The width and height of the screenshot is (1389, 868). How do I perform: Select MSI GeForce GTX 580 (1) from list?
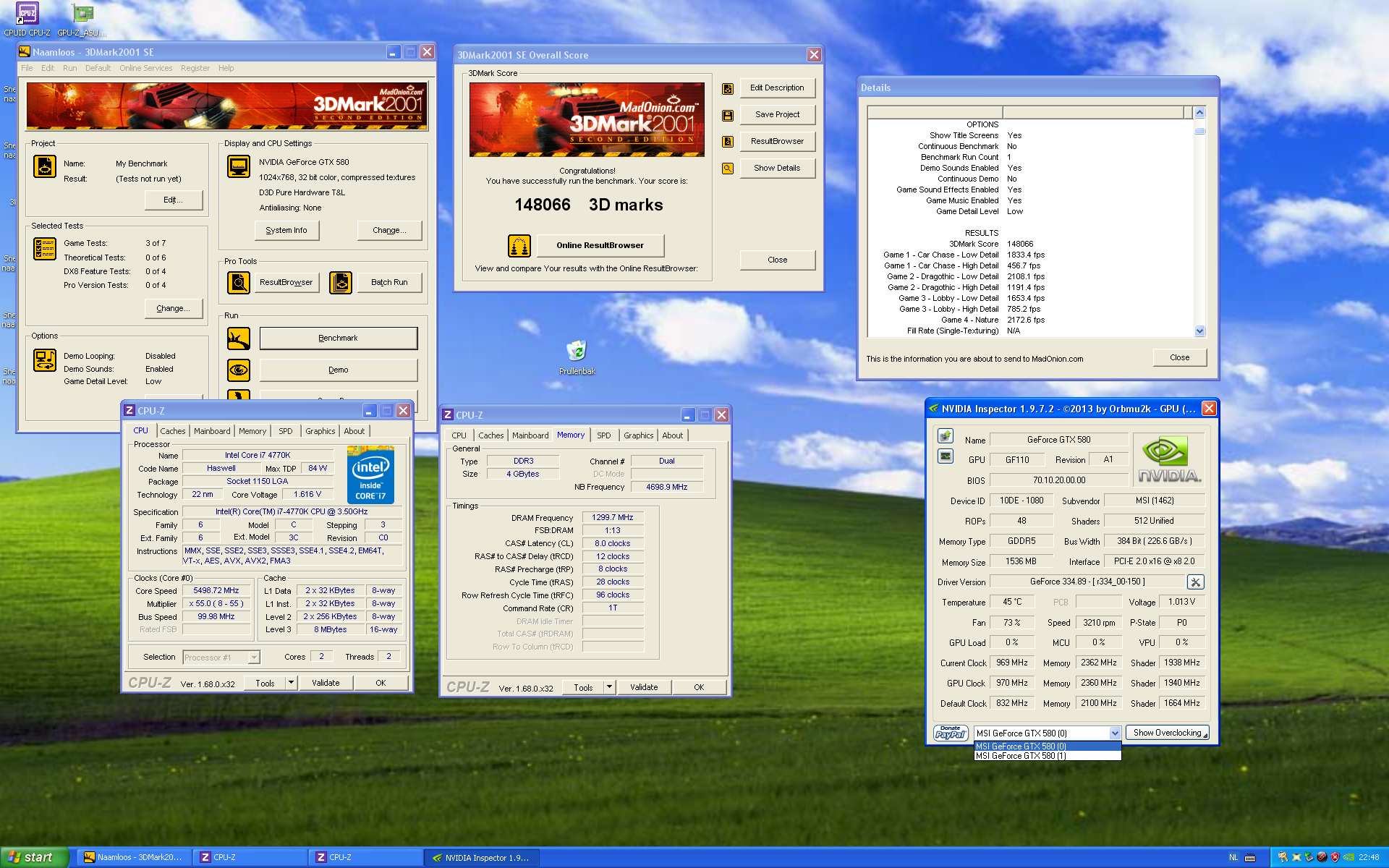click(1048, 756)
